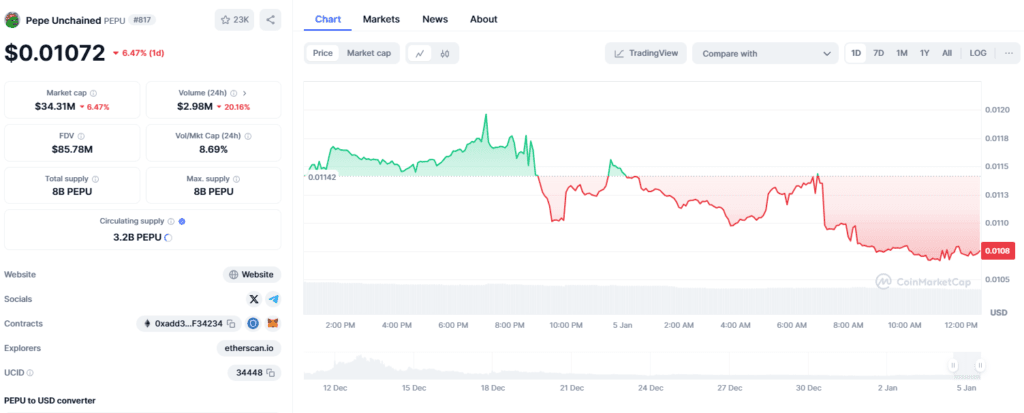1024x413 pixels.
Task: Click the $85.78M FDV value
Action: [72, 149]
